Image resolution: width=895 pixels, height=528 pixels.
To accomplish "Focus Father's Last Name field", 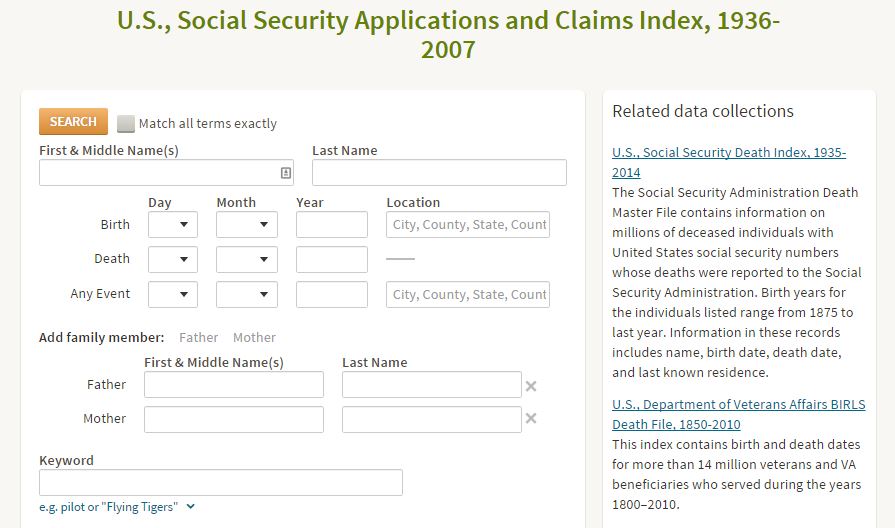I will pyautogui.click(x=432, y=385).
